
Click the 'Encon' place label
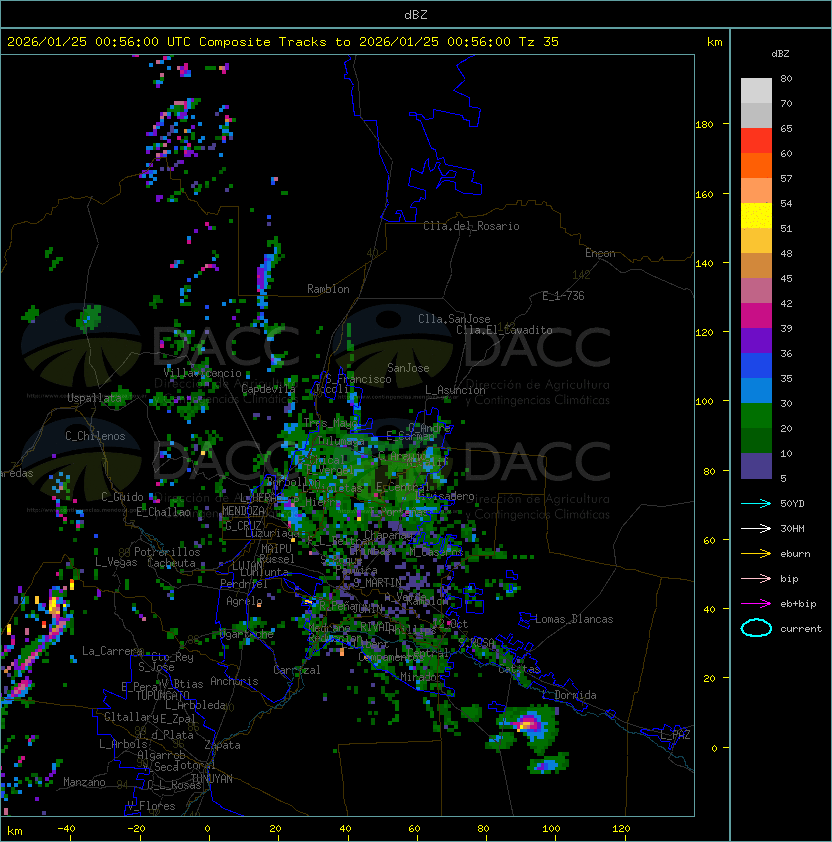tap(600, 253)
